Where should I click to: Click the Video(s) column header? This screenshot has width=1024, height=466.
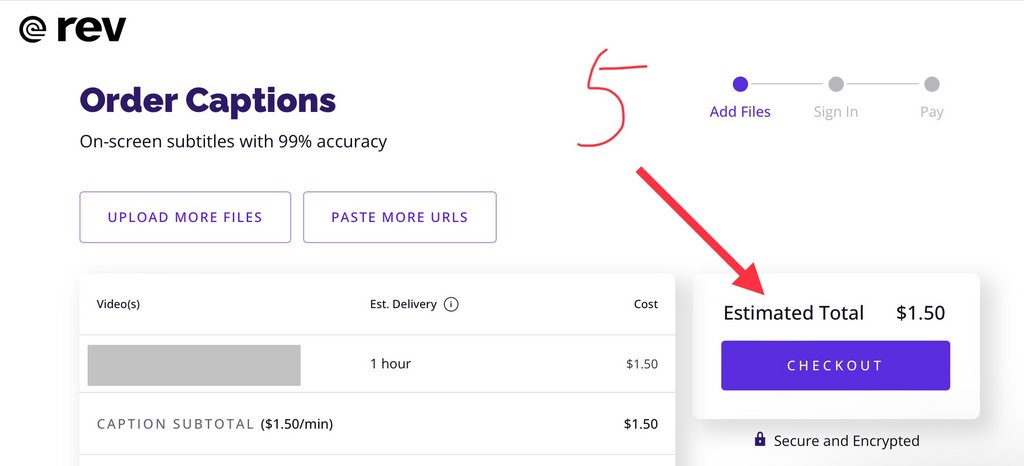(x=118, y=304)
